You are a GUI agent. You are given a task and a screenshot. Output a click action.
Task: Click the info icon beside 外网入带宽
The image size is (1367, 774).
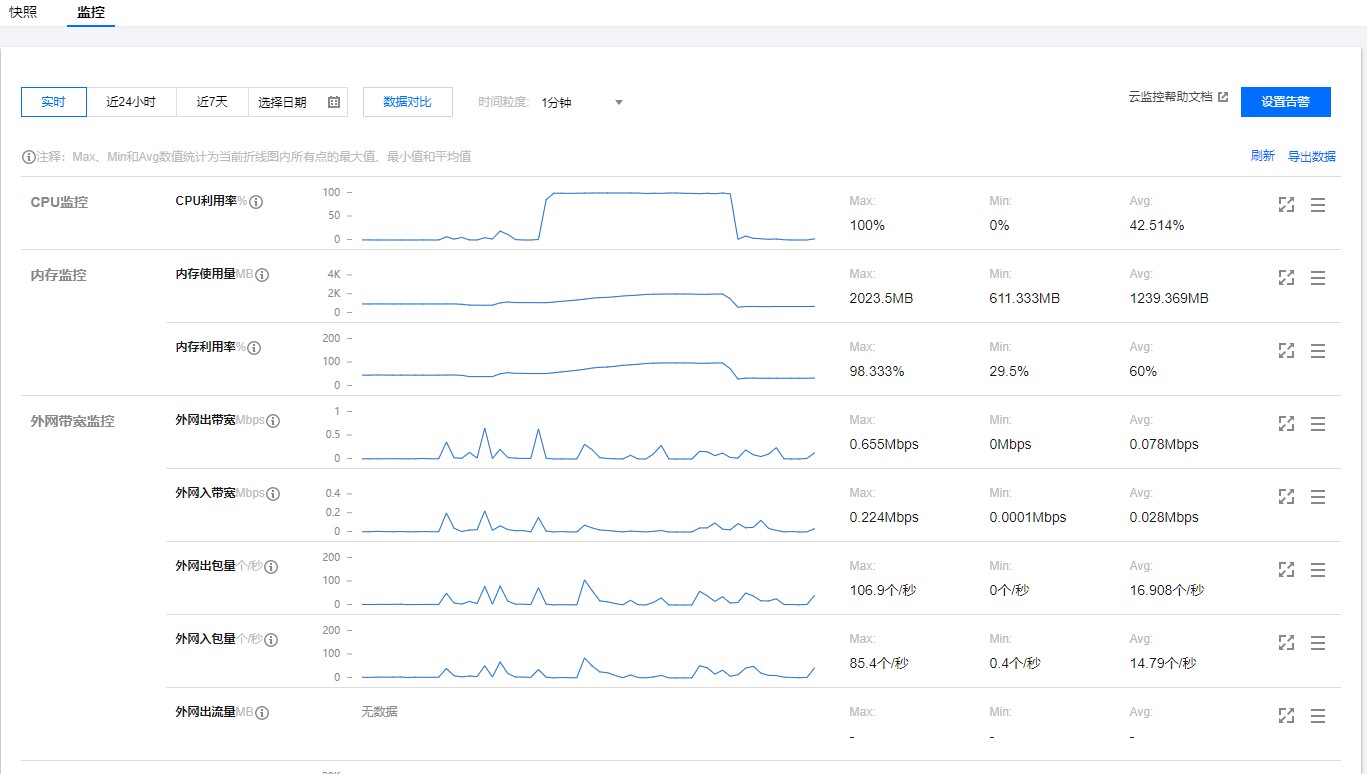pyautogui.click(x=273, y=494)
